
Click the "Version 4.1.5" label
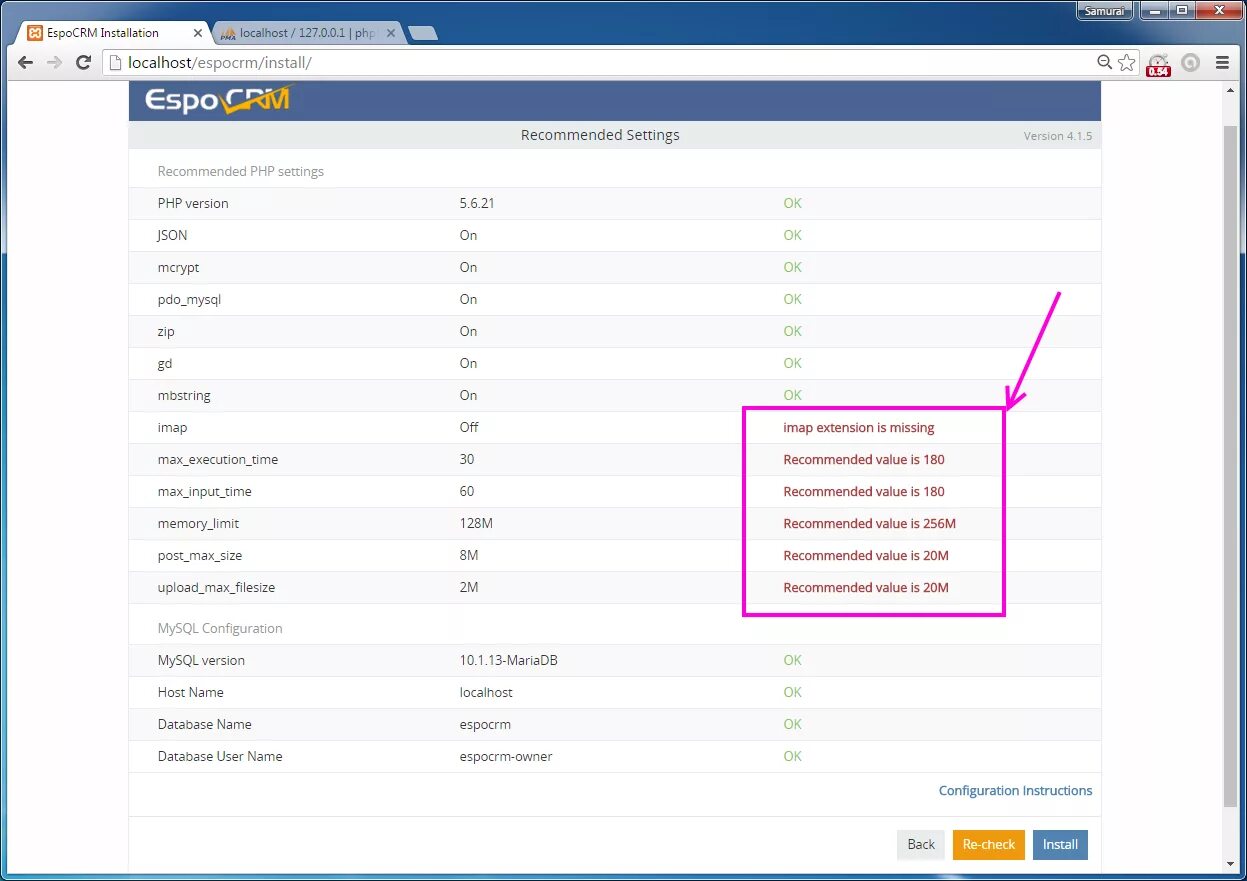coord(1058,136)
